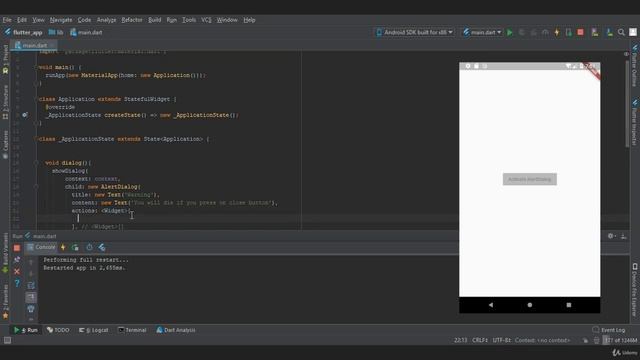The width and height of the screenshot is (640, 360).
Task: Open the File menu
Action: point(7,20)
